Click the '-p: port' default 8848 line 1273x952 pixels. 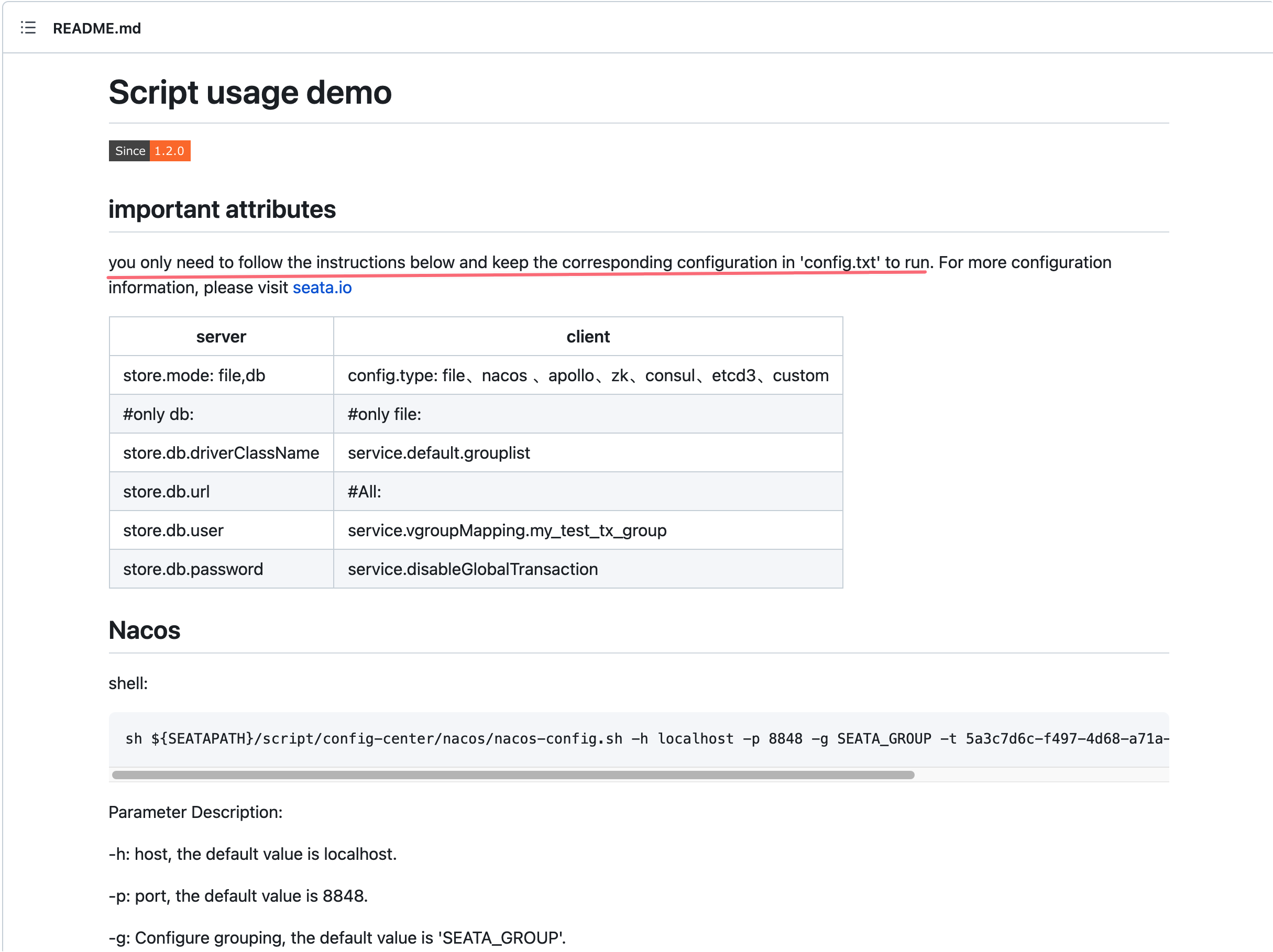[238, 896]
